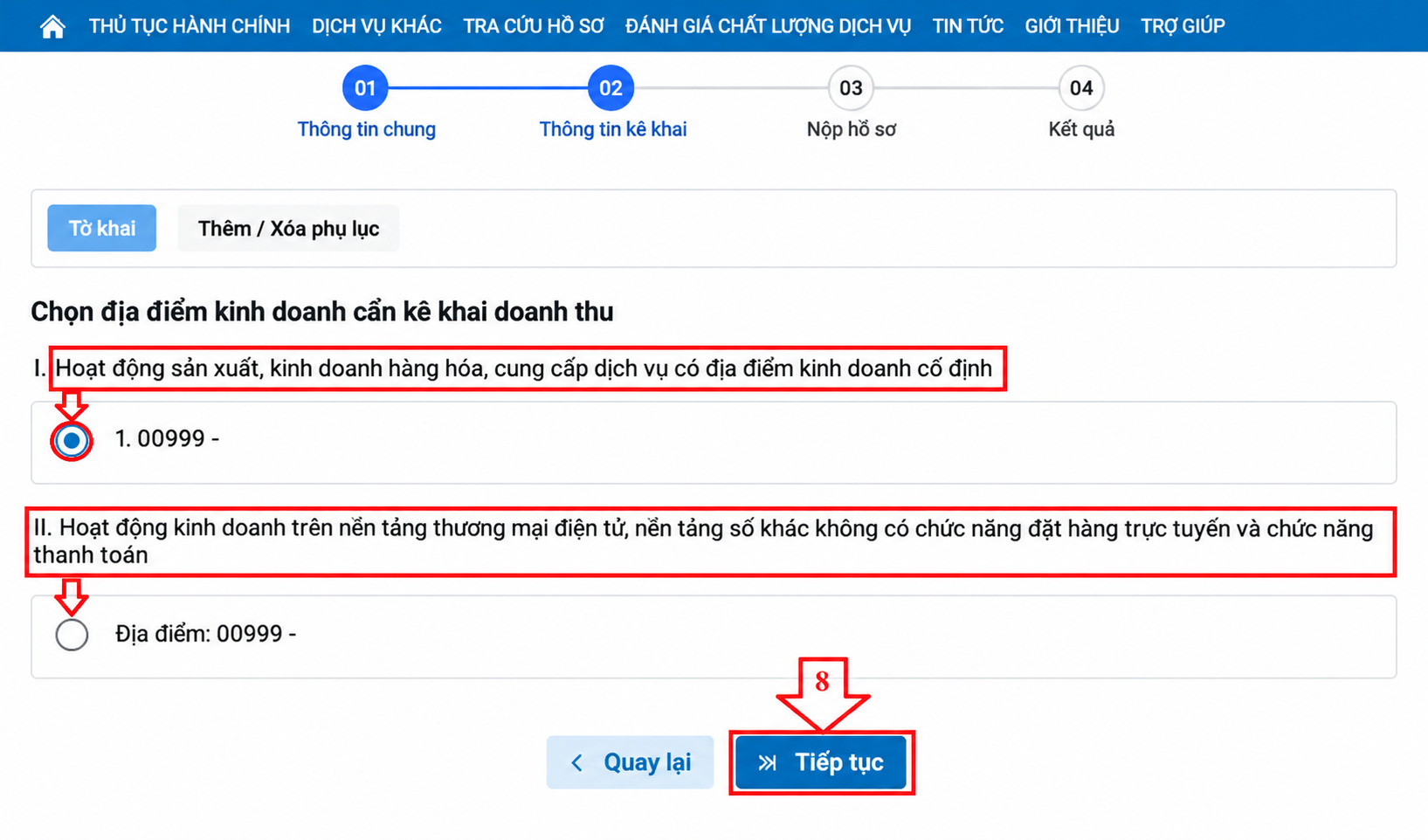The image size is (1428, 840).
Task: Select step 01 circle
Action: (x=365, y=88)
